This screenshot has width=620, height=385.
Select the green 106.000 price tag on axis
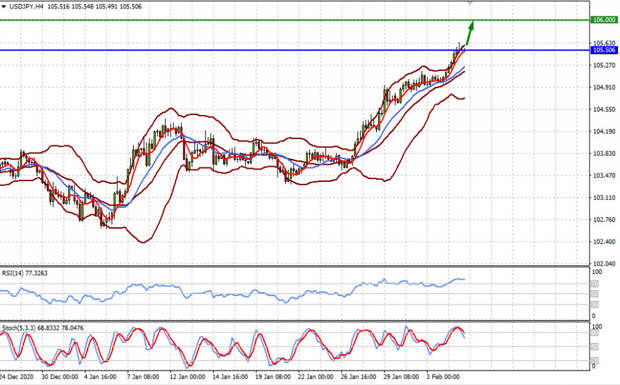604,20
